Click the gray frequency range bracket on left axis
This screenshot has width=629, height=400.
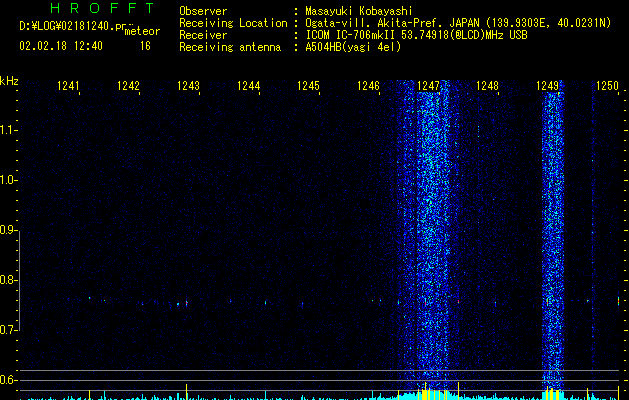[19, 280]
